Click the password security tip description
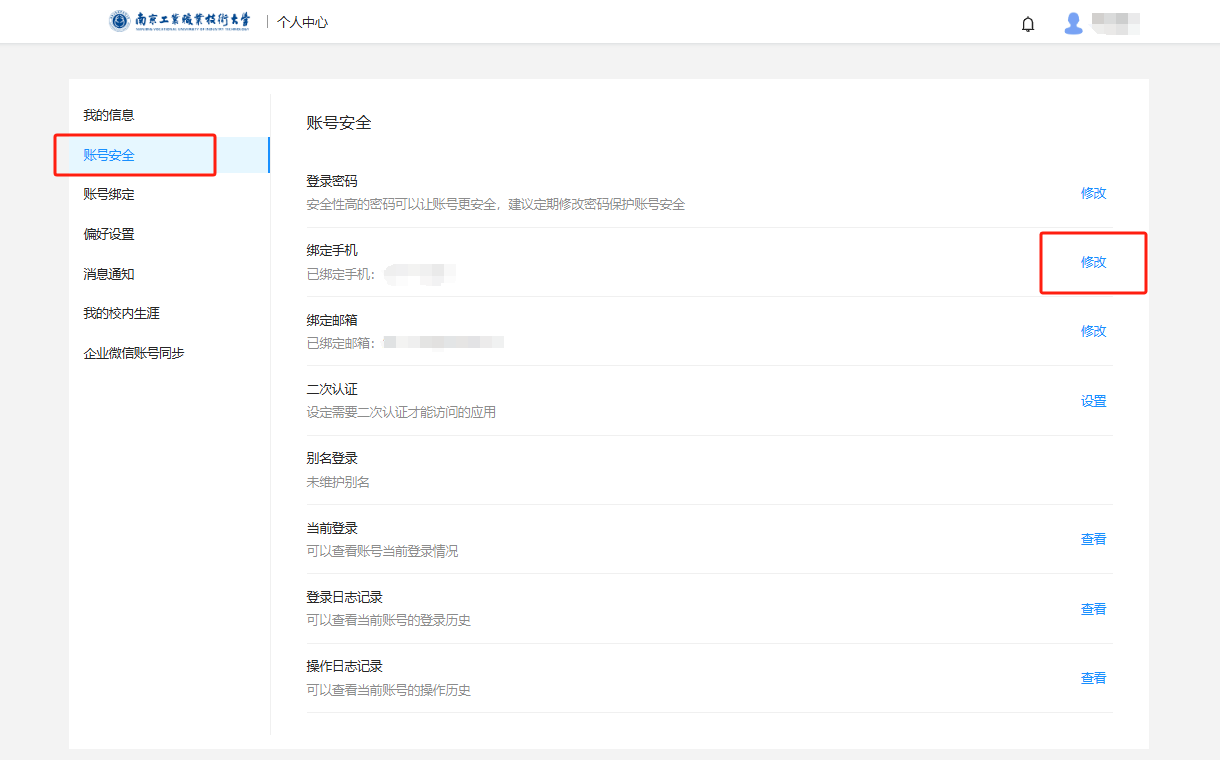This screenshot has width=1220, height=760. coord(496,204)
